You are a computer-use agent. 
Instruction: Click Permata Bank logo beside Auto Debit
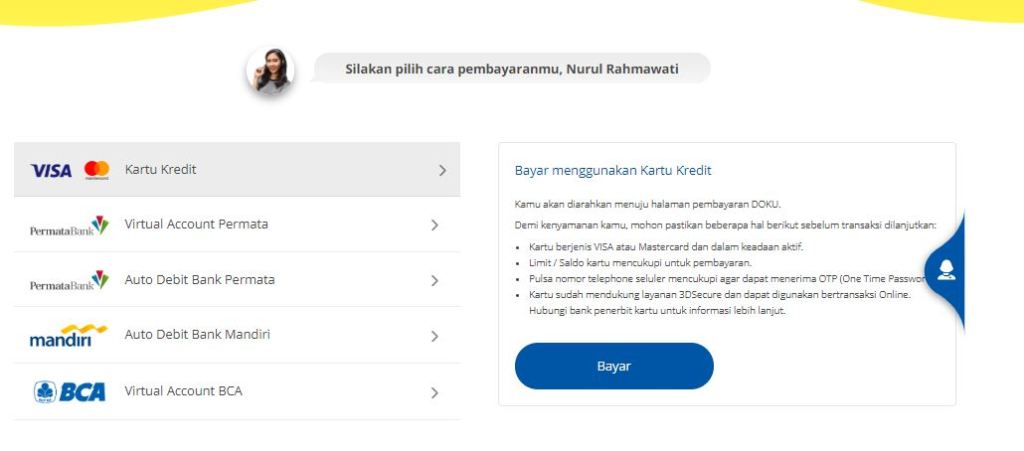(x=69, y=280)
